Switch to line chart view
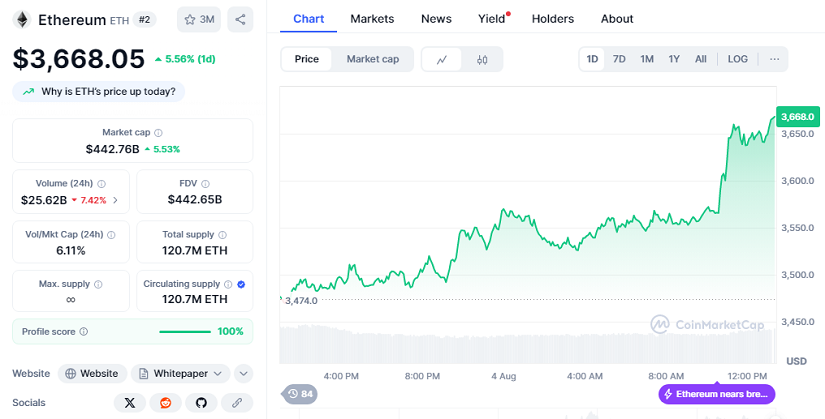The height and width of the screenshot is (419, 825). tap(442, 59)
